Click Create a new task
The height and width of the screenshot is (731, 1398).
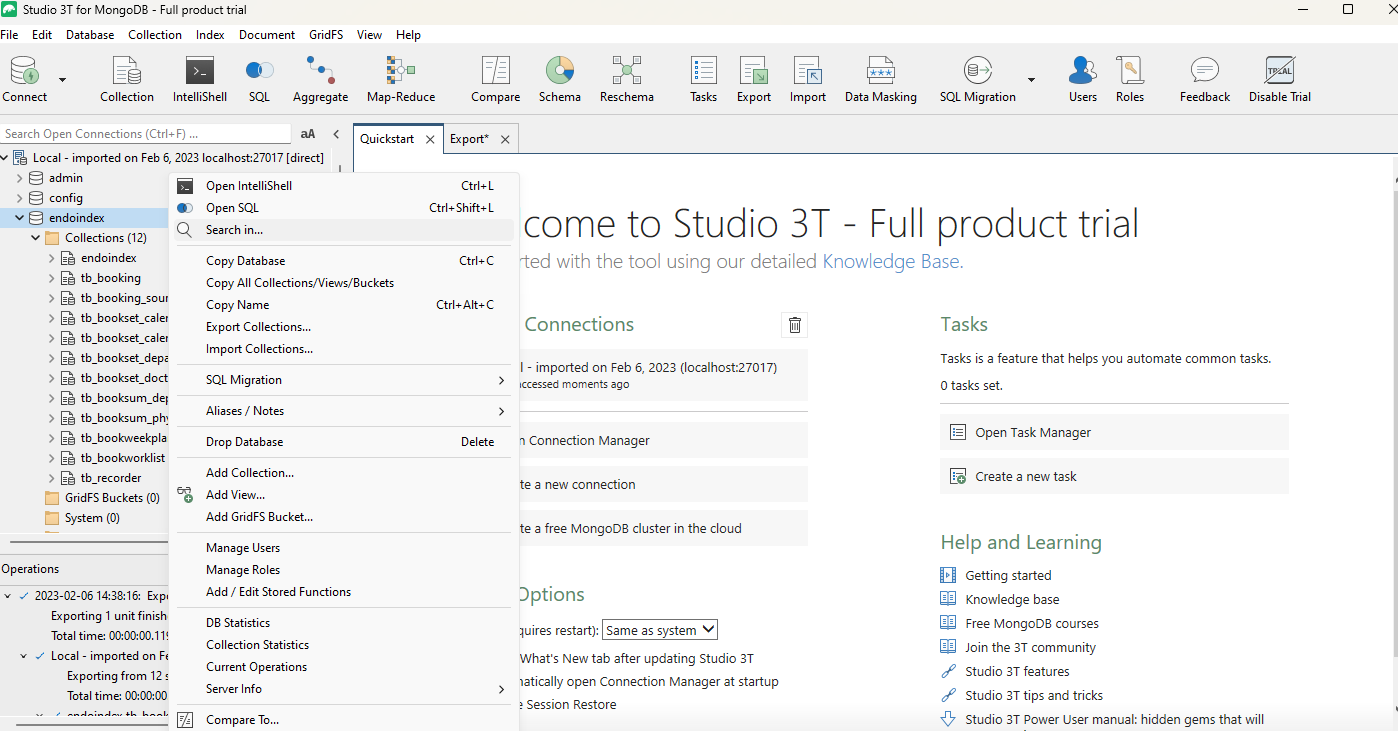(1114, 477)
